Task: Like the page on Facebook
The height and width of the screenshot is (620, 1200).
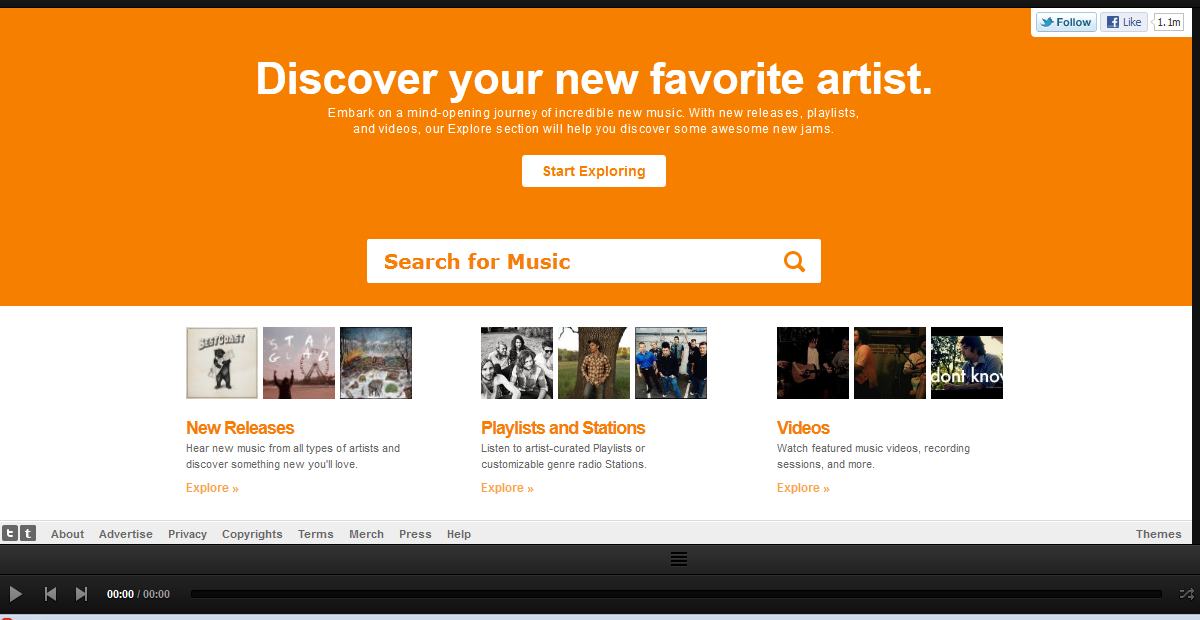Action: pyautogui.click(x=1124, y=22)
